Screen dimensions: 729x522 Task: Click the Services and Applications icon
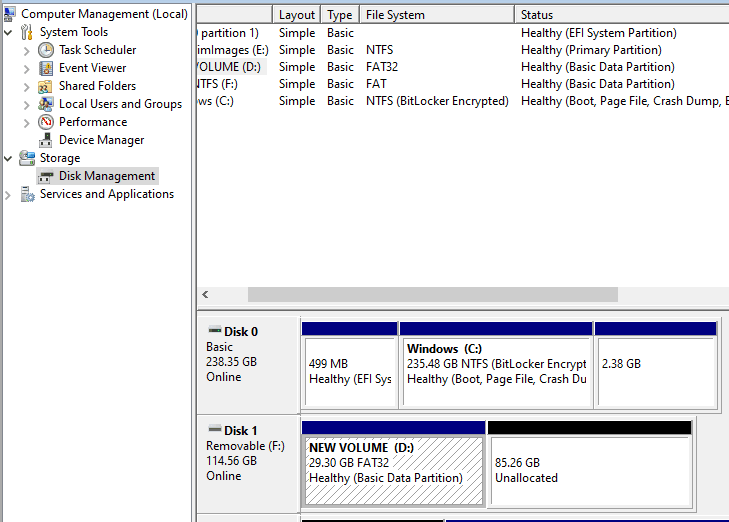tap(27, 194)
